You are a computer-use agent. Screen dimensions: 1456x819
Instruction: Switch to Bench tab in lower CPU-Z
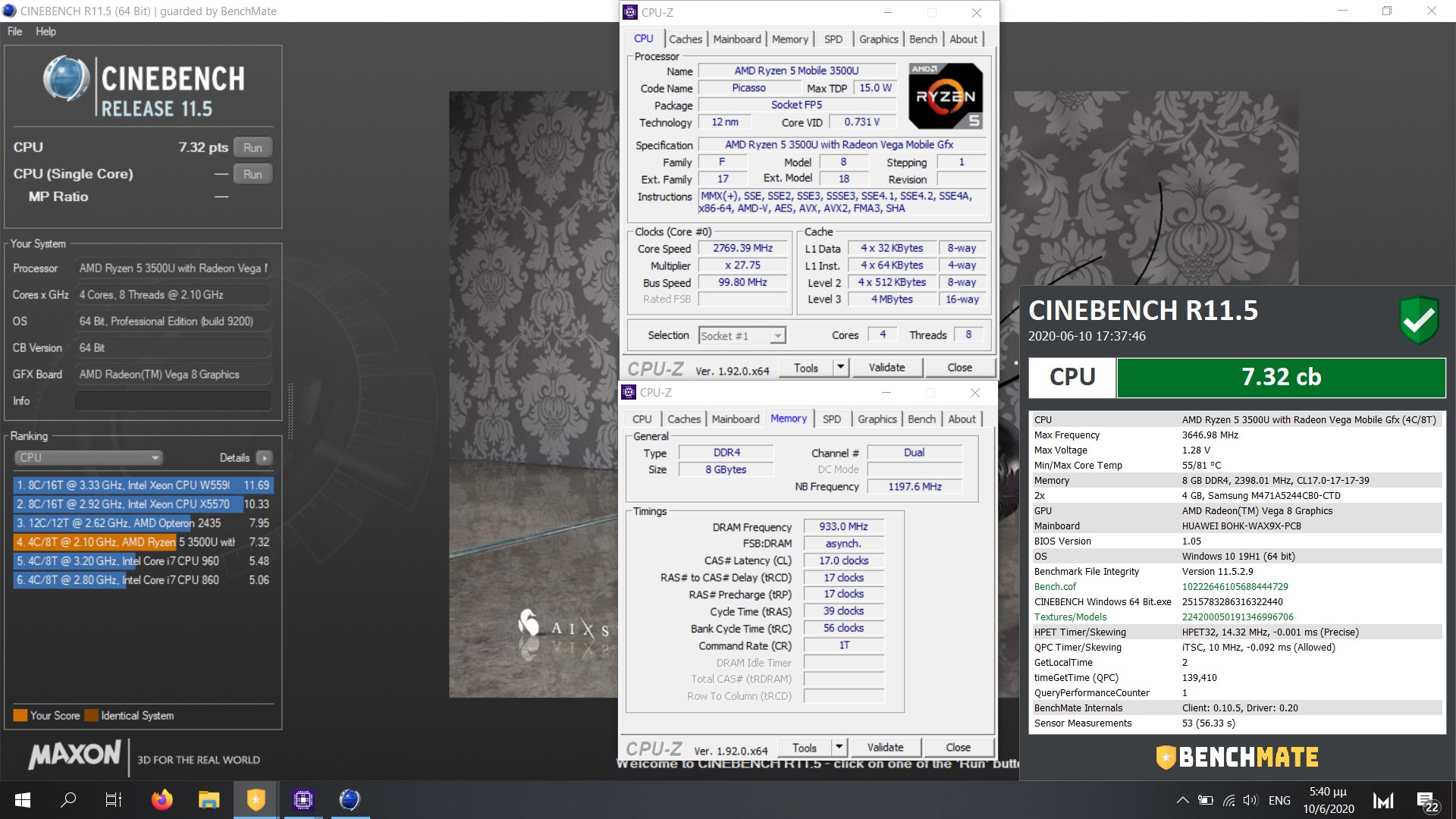[x=921, y=419]
